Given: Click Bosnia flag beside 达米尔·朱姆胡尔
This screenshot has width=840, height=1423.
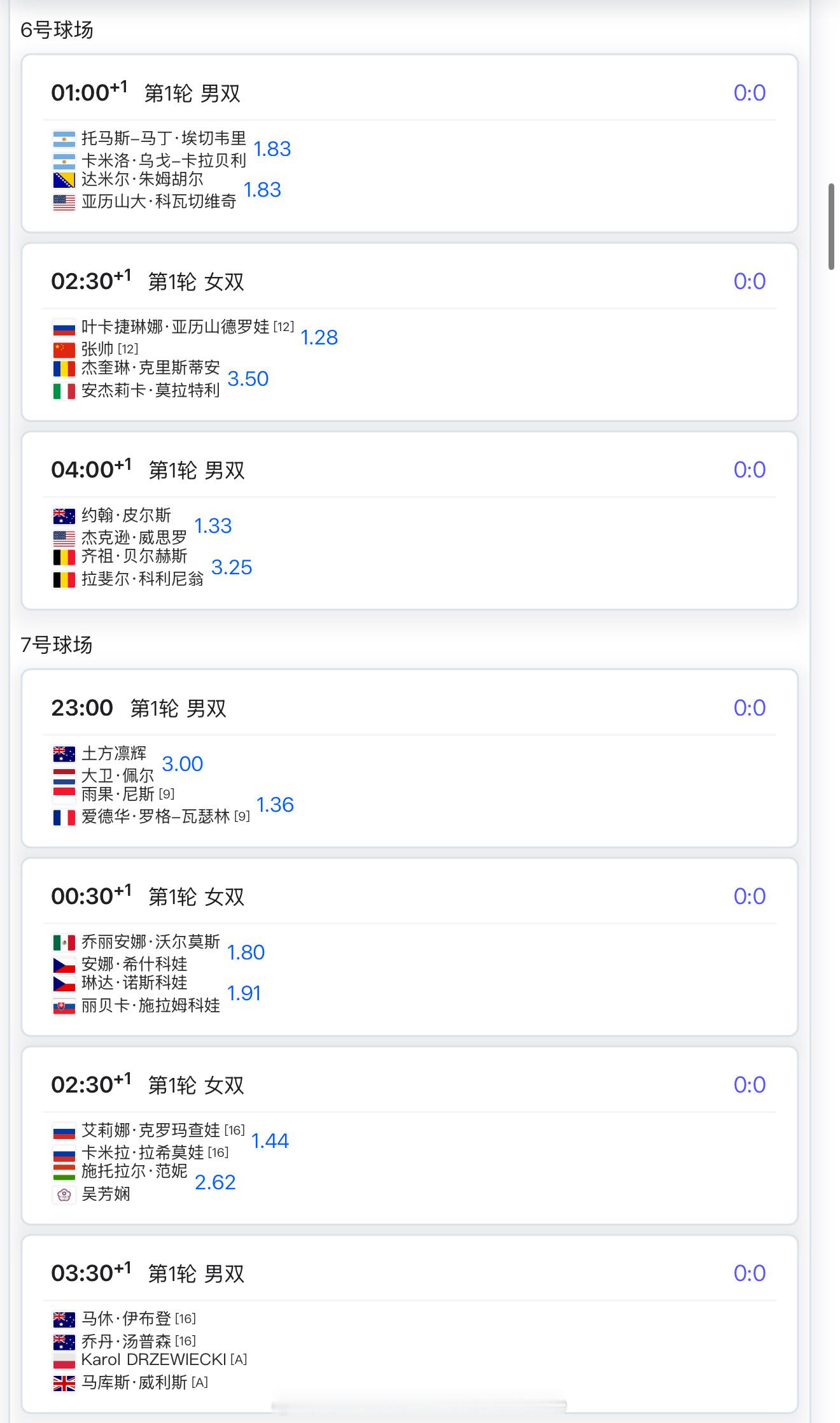Looking at the screenshot, I should (x=64, y=180).
